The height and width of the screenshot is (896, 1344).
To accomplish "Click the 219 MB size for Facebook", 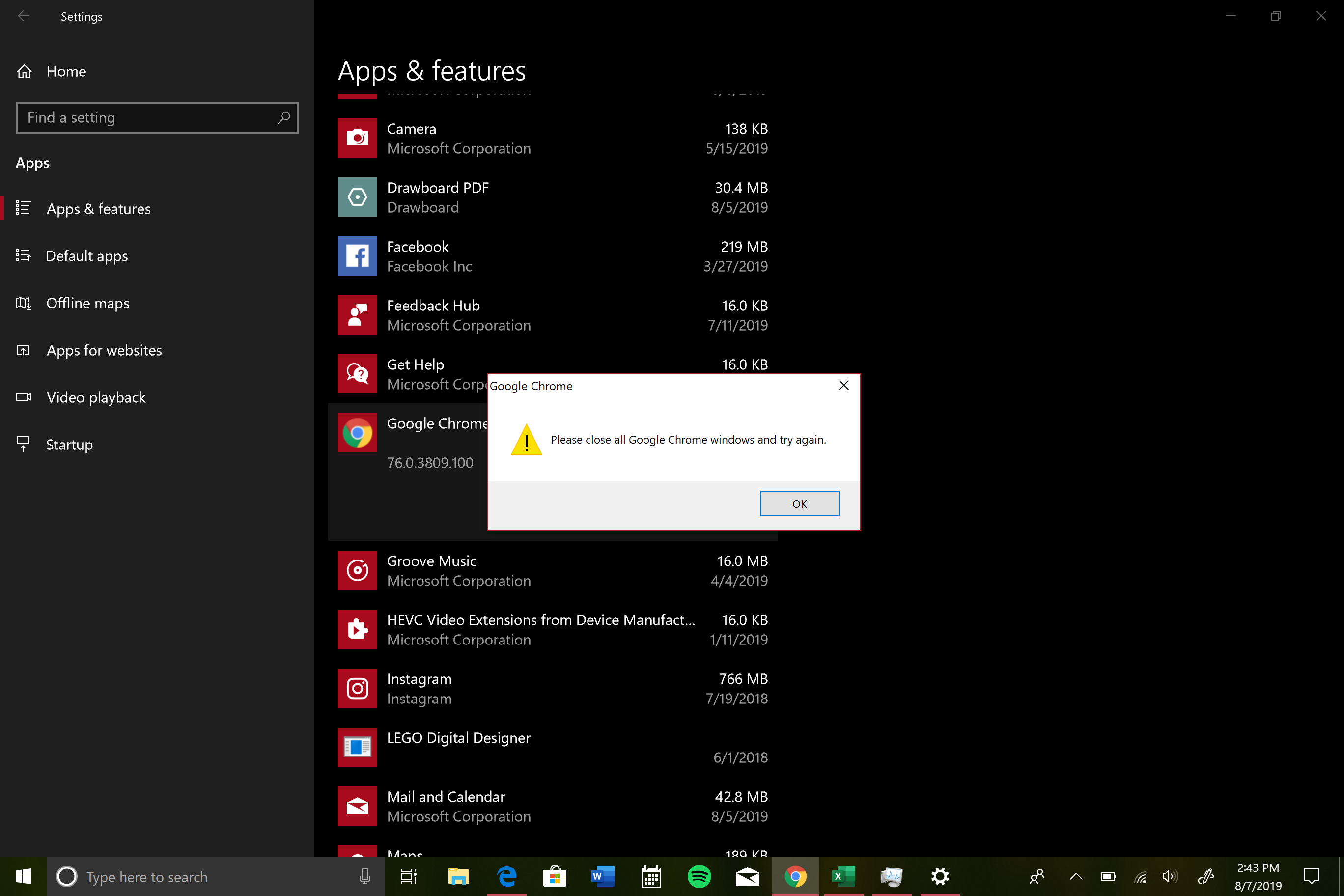I will point(744,247).
